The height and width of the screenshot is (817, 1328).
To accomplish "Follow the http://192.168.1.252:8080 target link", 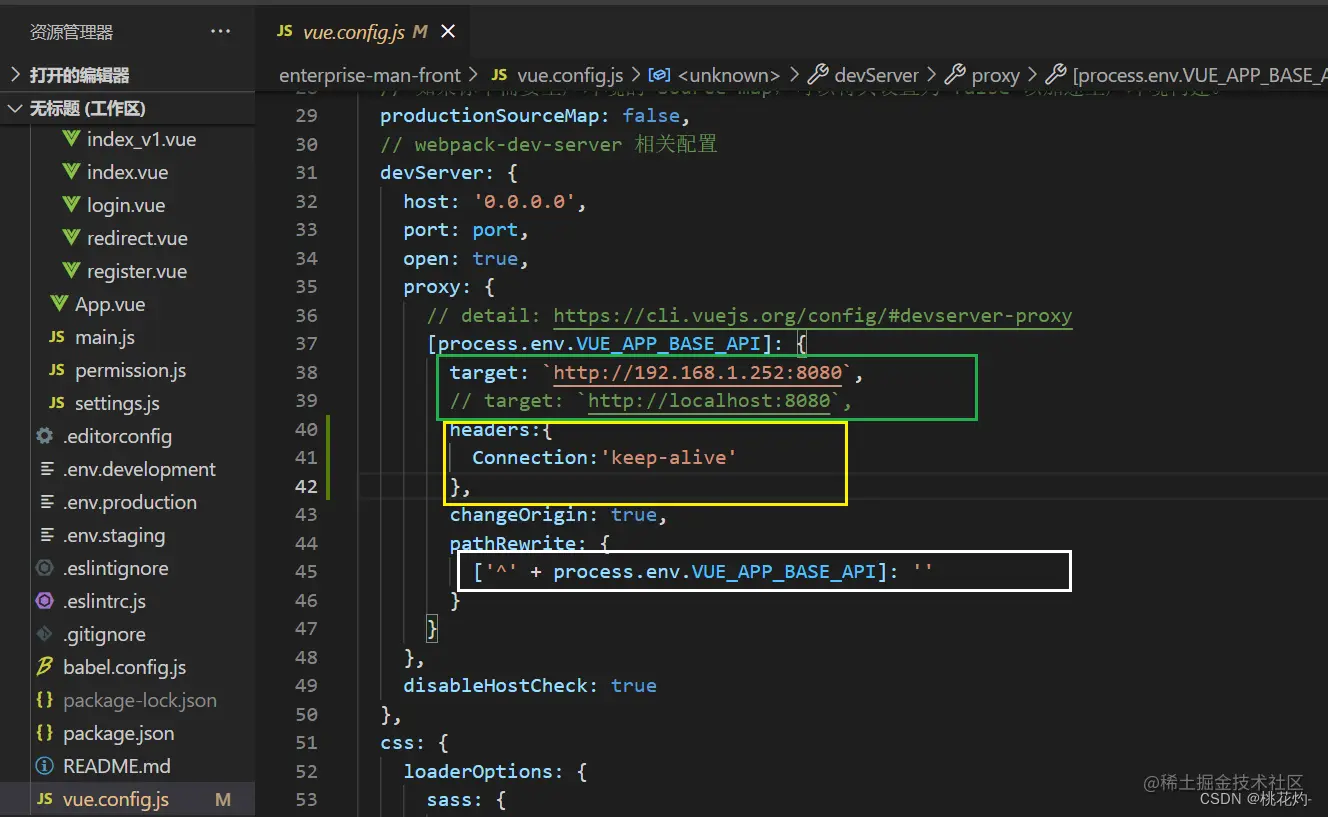I will pos(698,373).
